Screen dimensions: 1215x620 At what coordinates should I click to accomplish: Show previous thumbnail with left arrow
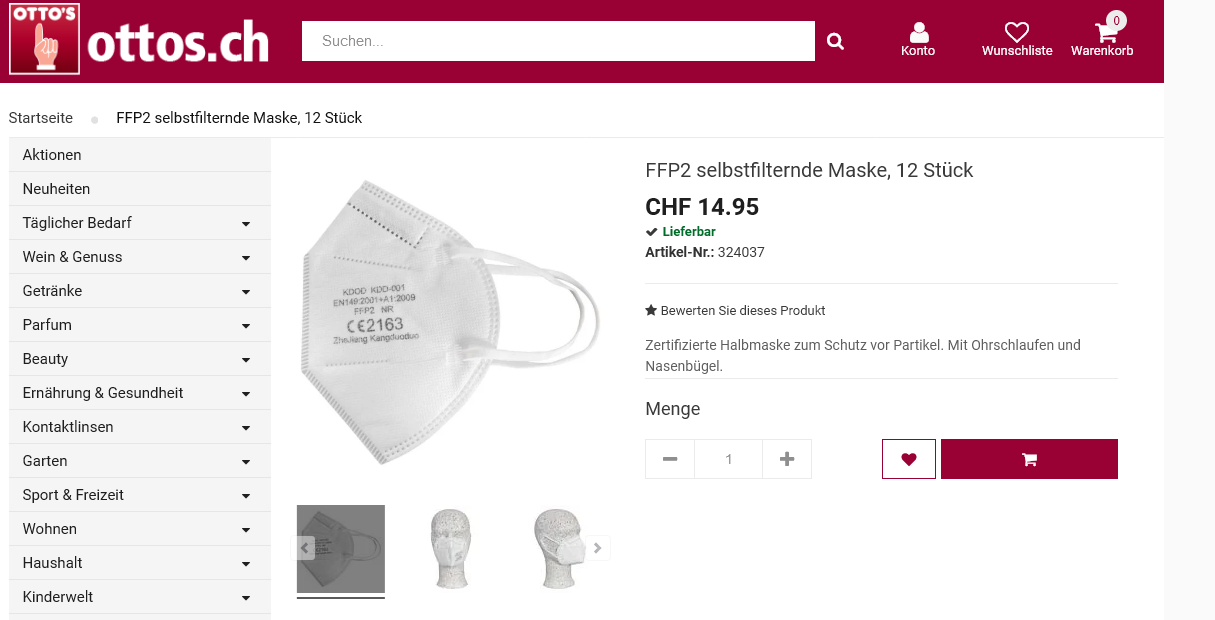304,548
